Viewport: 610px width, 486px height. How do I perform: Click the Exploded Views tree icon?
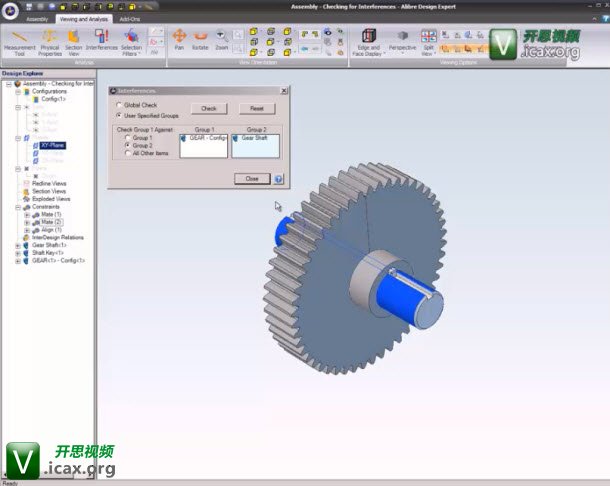coord(26,199)
